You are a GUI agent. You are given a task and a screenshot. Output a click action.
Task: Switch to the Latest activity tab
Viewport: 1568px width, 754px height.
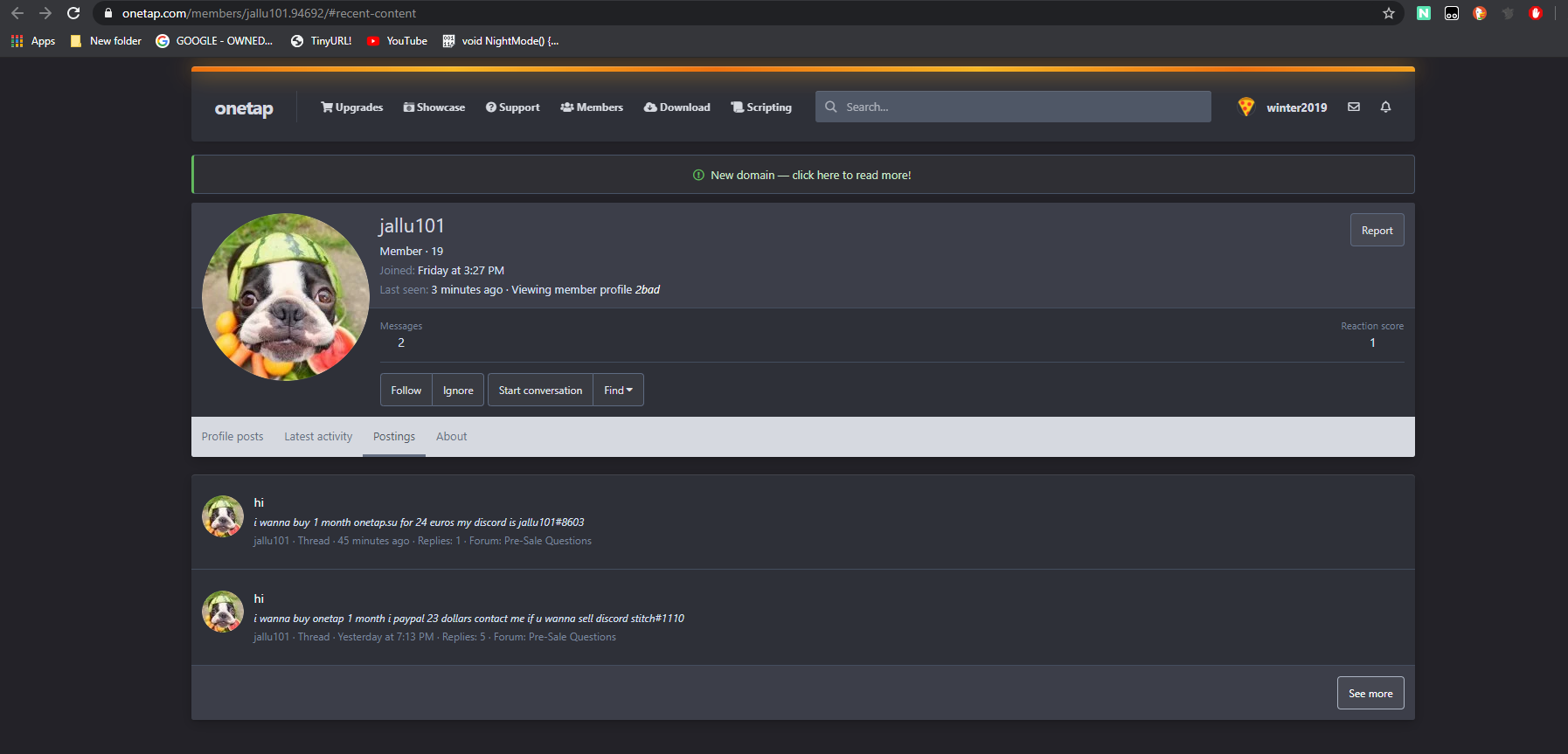coord(318,437)
